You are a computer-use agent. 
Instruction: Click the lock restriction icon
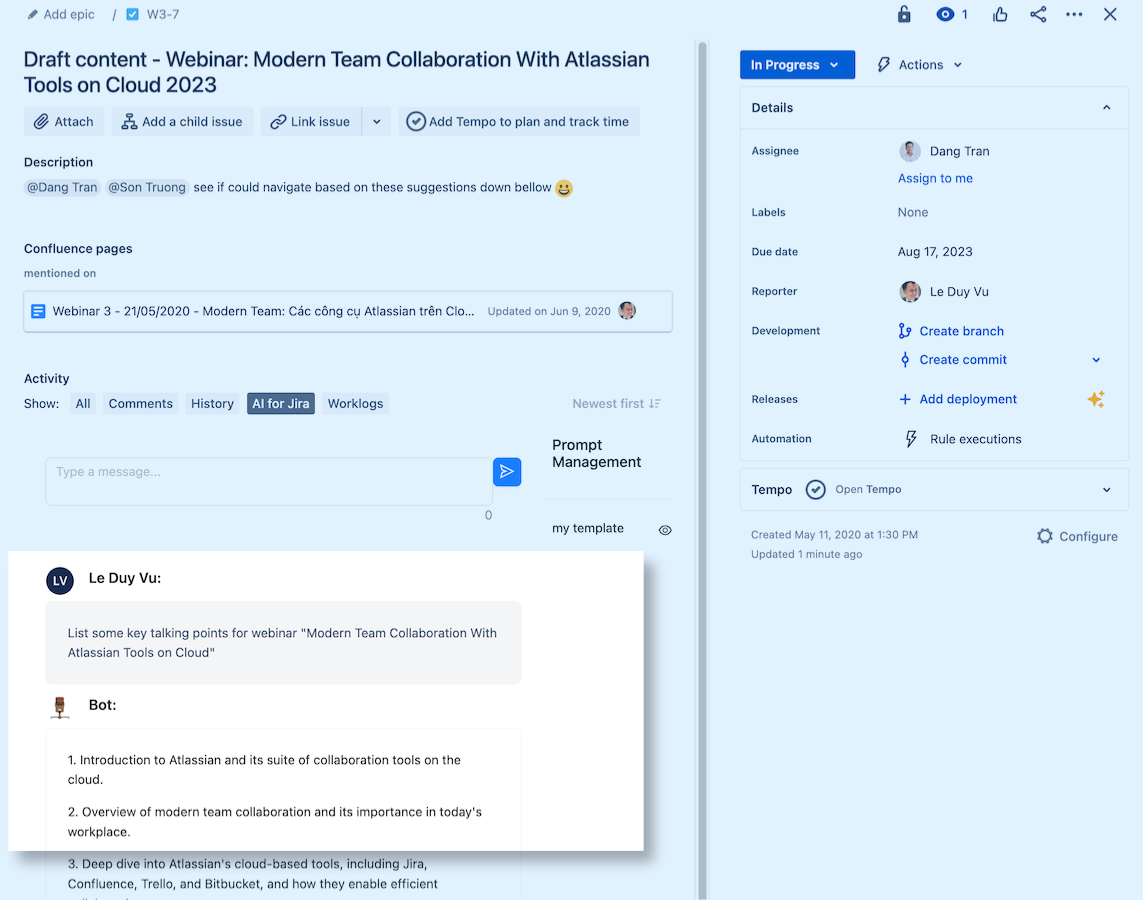click(904, 14)
